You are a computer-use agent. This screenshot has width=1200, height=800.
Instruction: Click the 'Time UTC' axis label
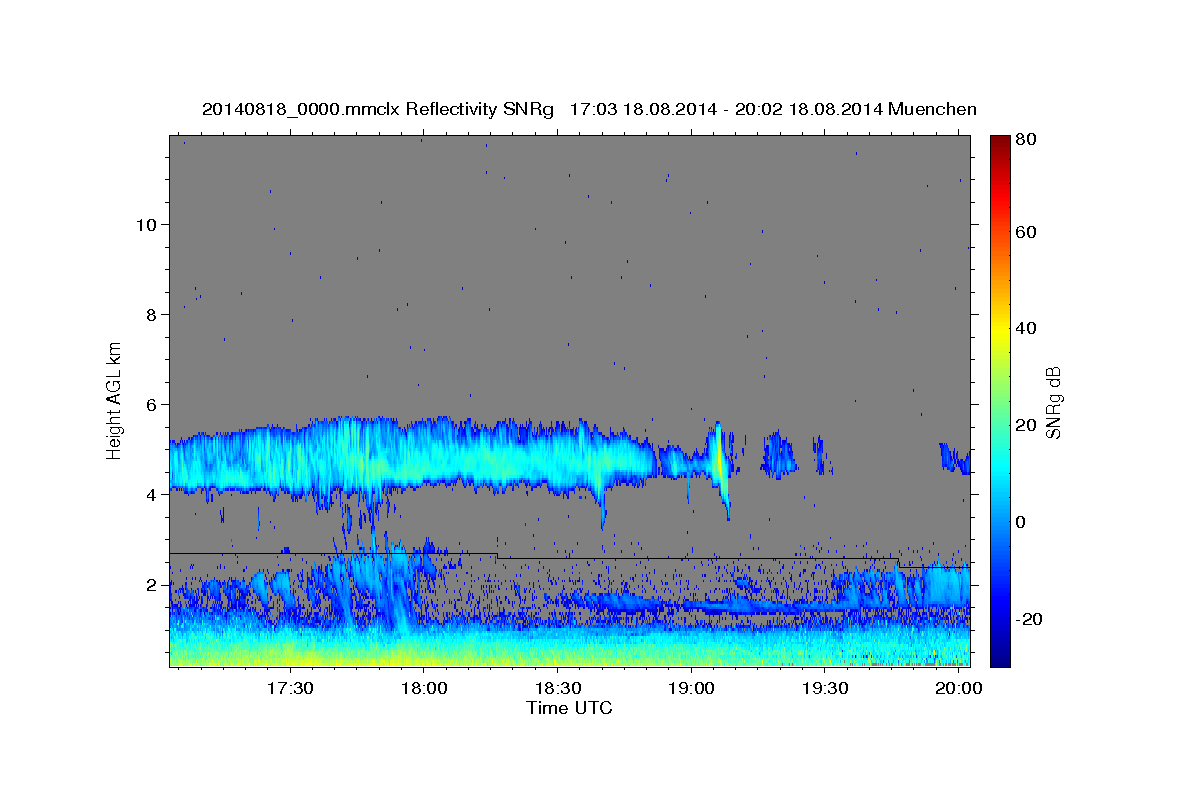pos(569,708)
